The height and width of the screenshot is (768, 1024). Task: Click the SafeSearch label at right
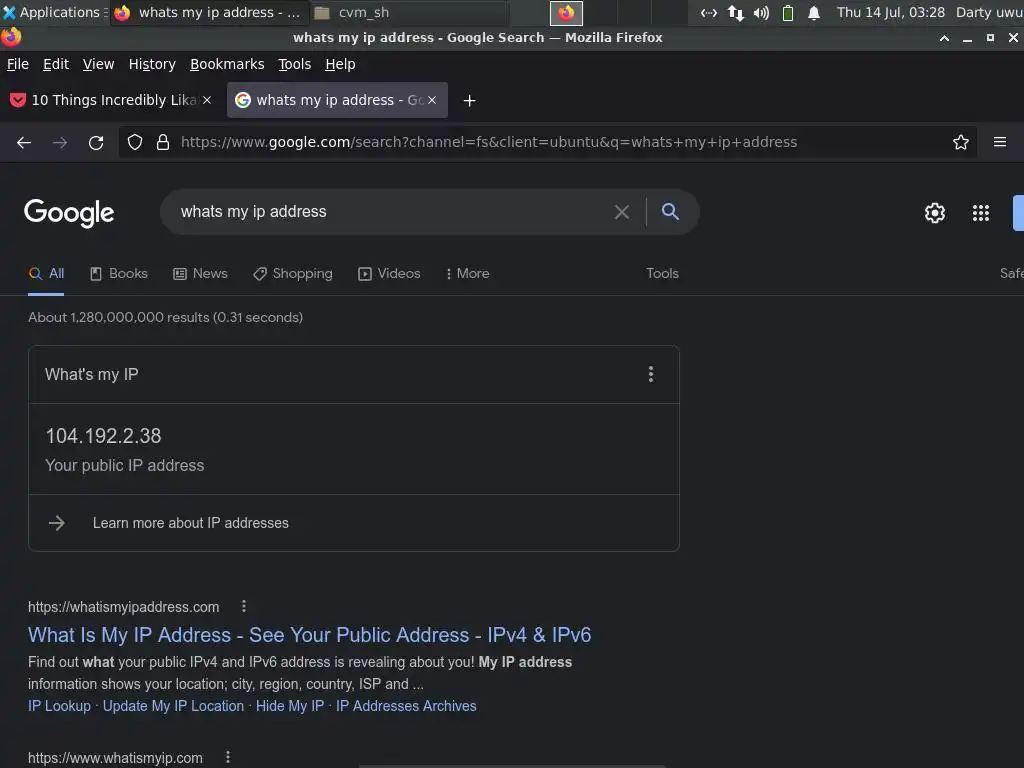tap(1012, 274)
